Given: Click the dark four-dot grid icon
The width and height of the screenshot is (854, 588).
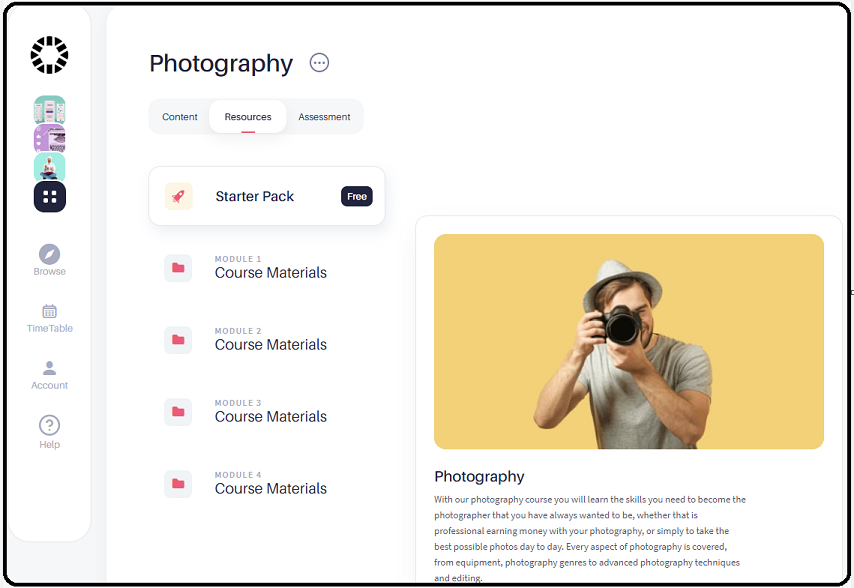Looking at the screenshot, I should coord(50,197).
